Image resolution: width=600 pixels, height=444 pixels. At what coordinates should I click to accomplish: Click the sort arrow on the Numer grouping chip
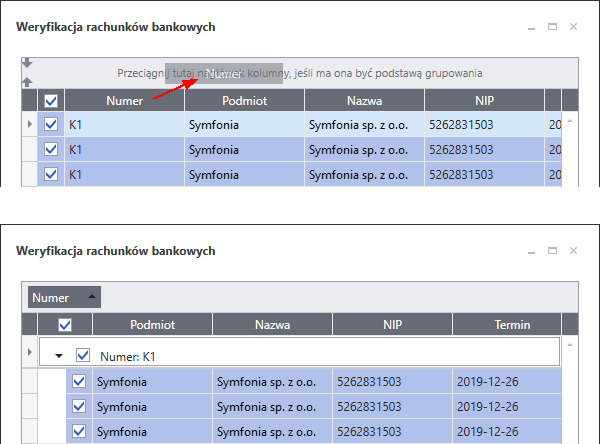(x=92, y=297)
